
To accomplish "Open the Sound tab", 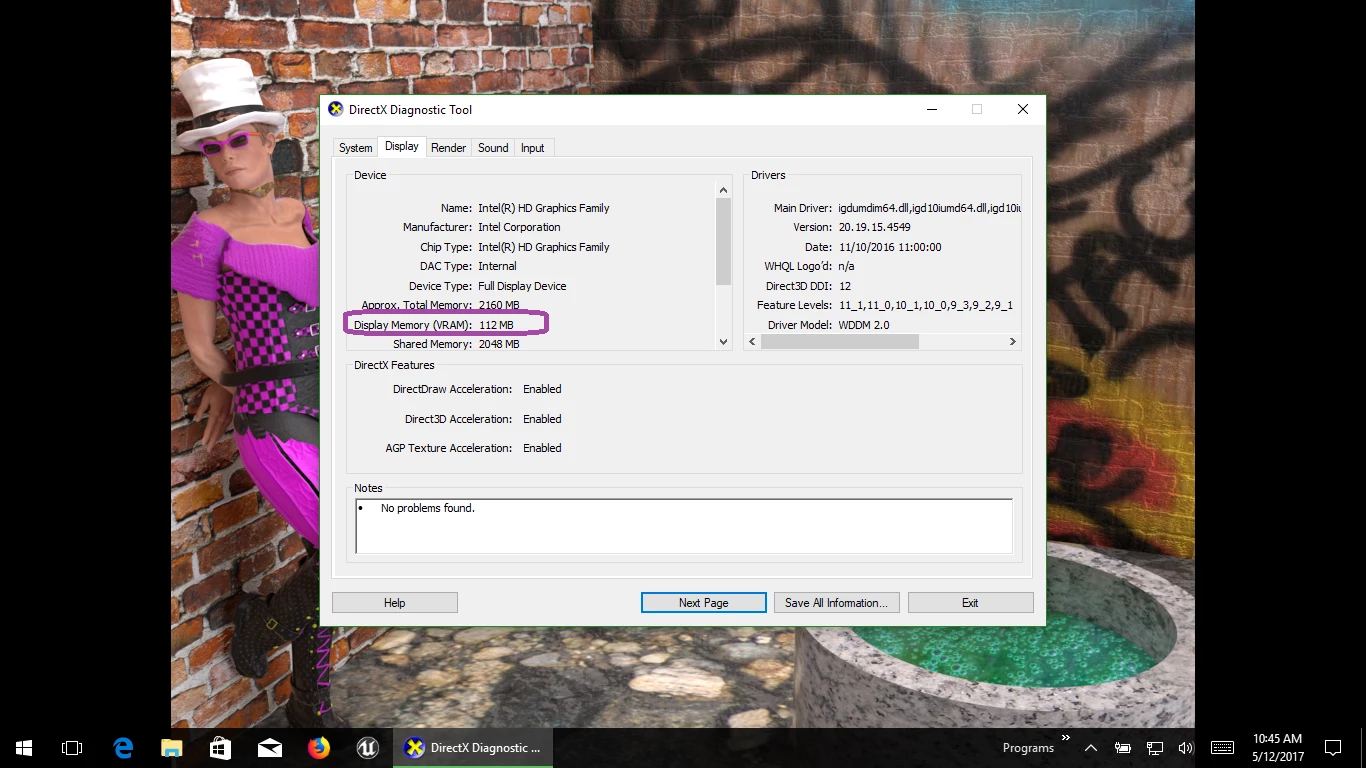I will pos(493,148).
